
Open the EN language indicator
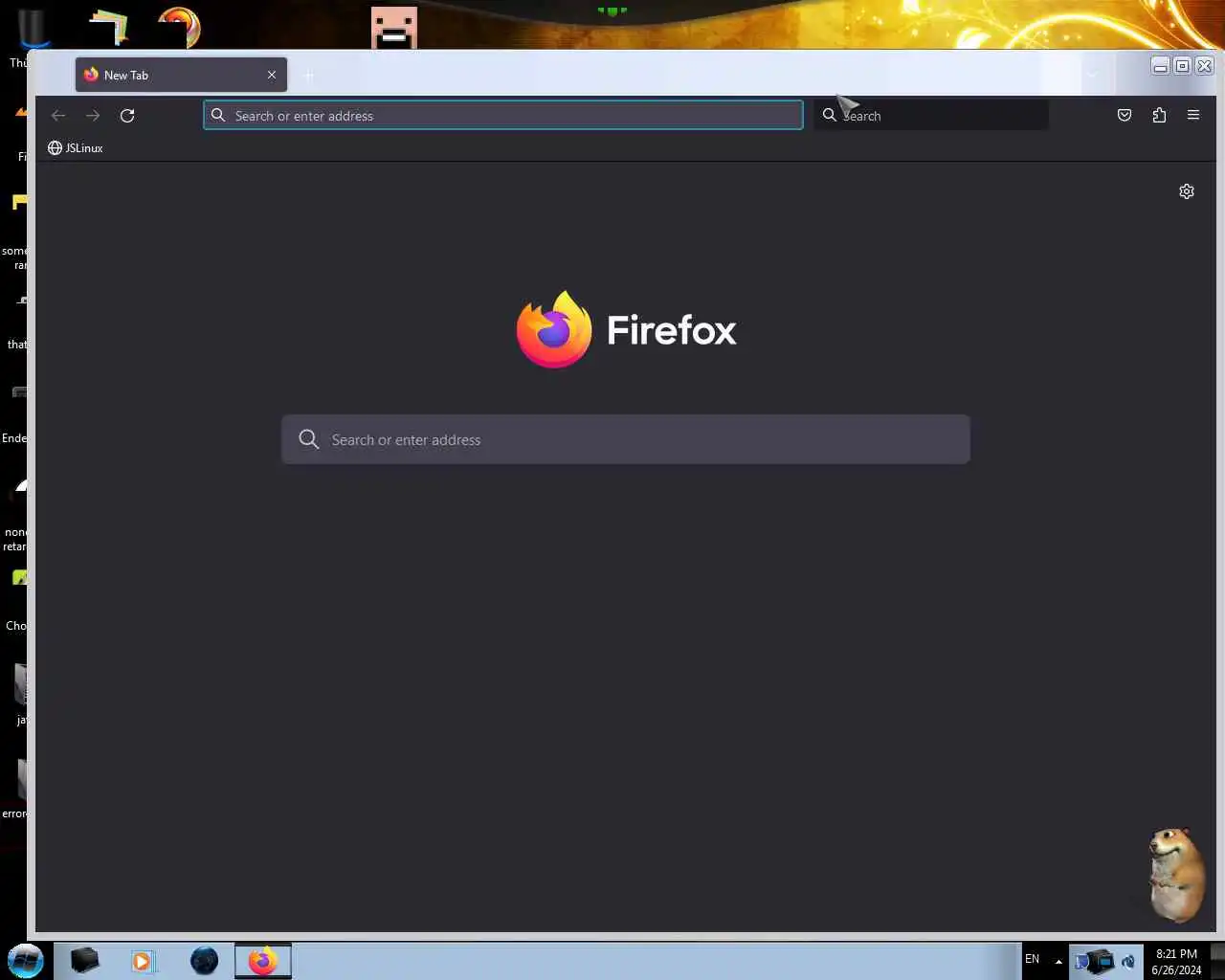tap(1032, 959)
